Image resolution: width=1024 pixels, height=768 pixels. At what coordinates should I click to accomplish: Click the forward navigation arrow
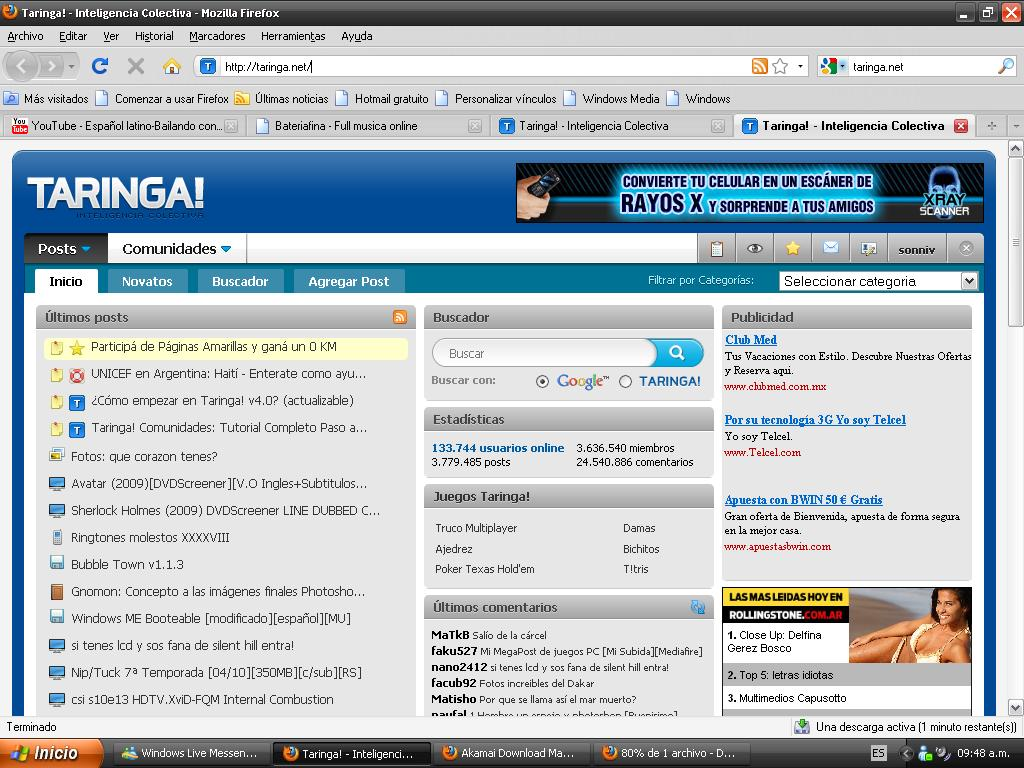51,66
